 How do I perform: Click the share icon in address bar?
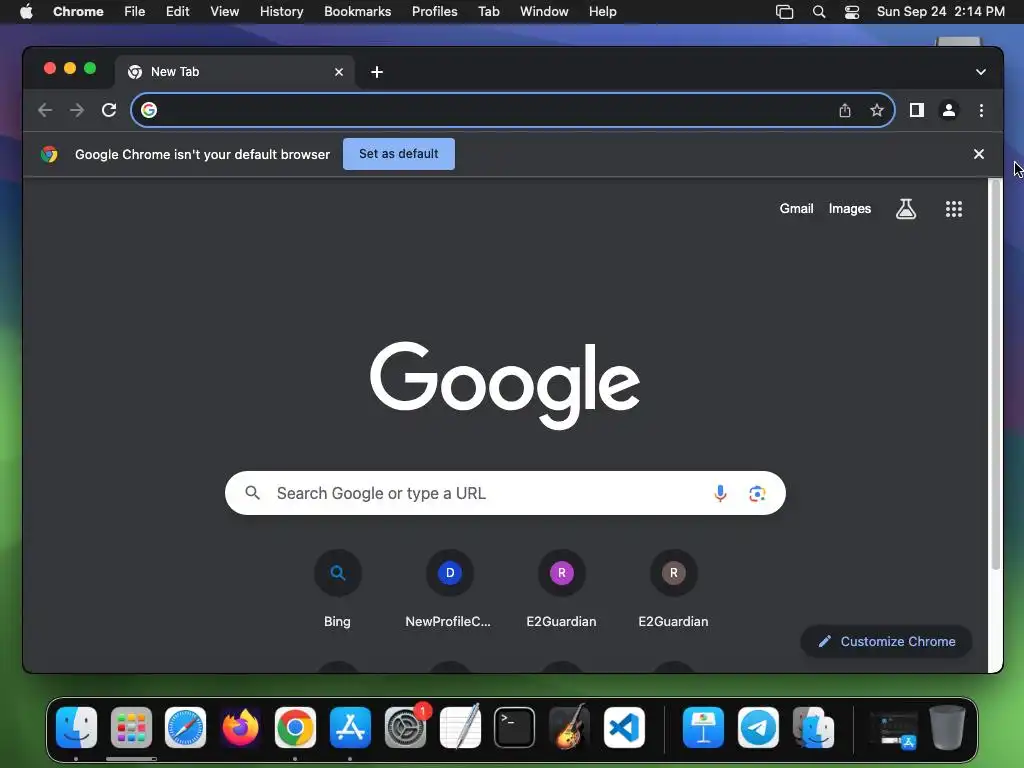[x=844, y=110]
